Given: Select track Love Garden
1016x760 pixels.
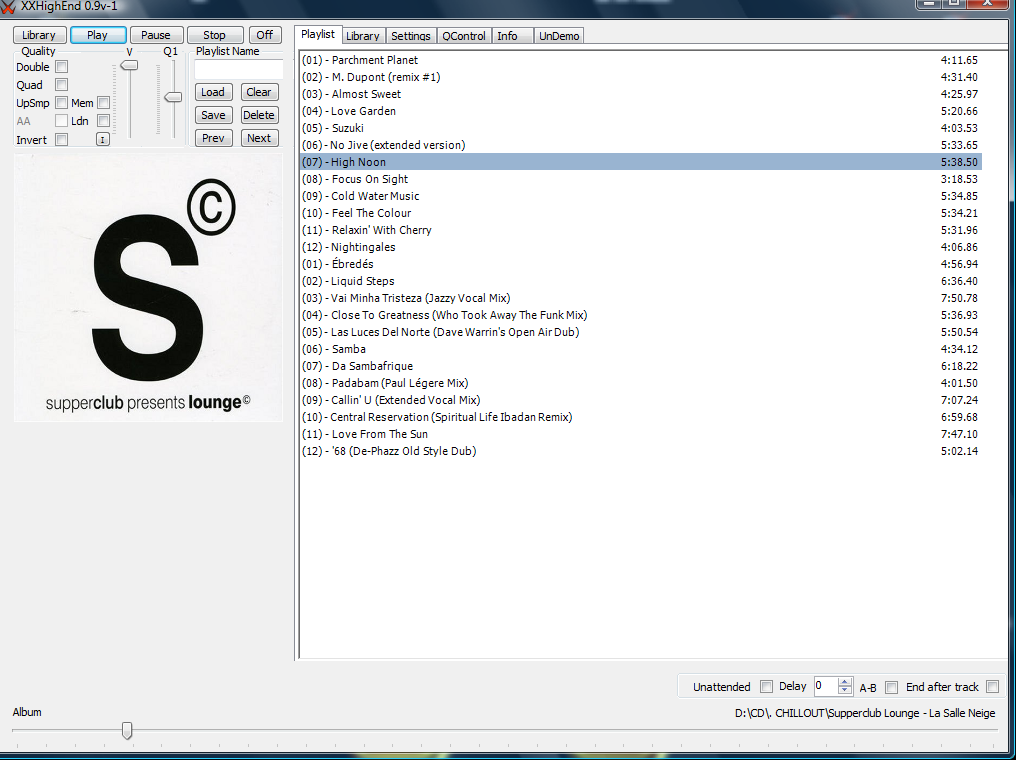Looking at the screenshot, I should point(641,111).
